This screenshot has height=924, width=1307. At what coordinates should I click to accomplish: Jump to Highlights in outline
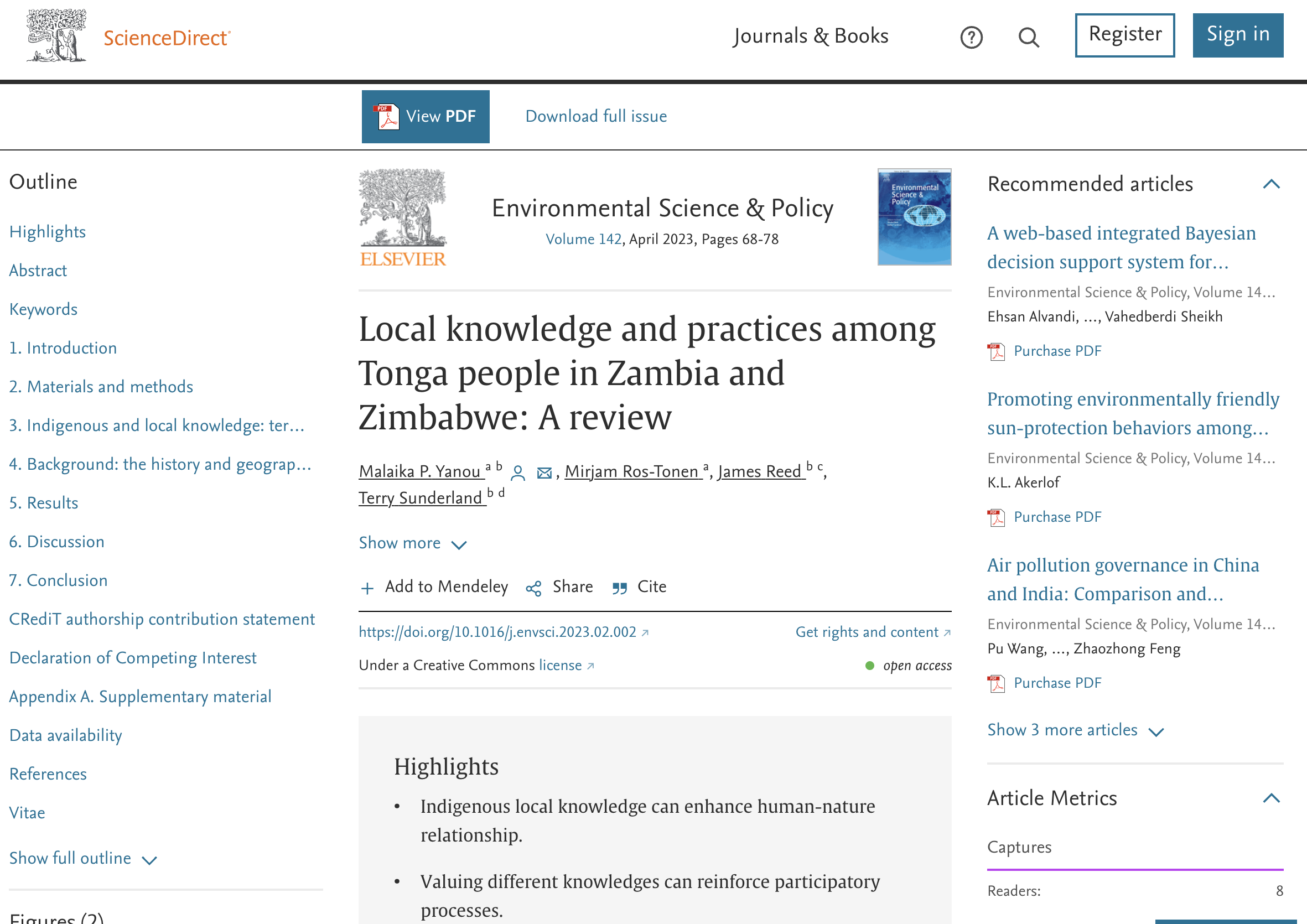pos(47,232)
